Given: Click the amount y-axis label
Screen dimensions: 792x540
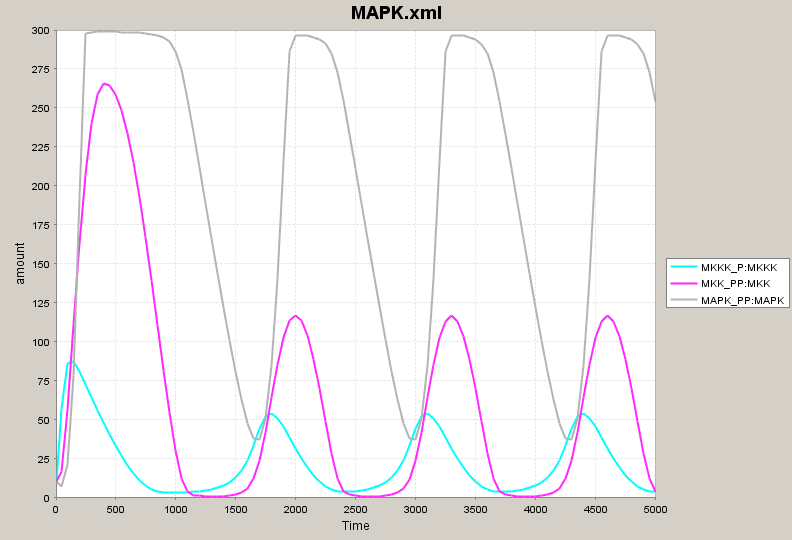Looking at the screenshot, I should pyautogui.click(x=20, y=265).
